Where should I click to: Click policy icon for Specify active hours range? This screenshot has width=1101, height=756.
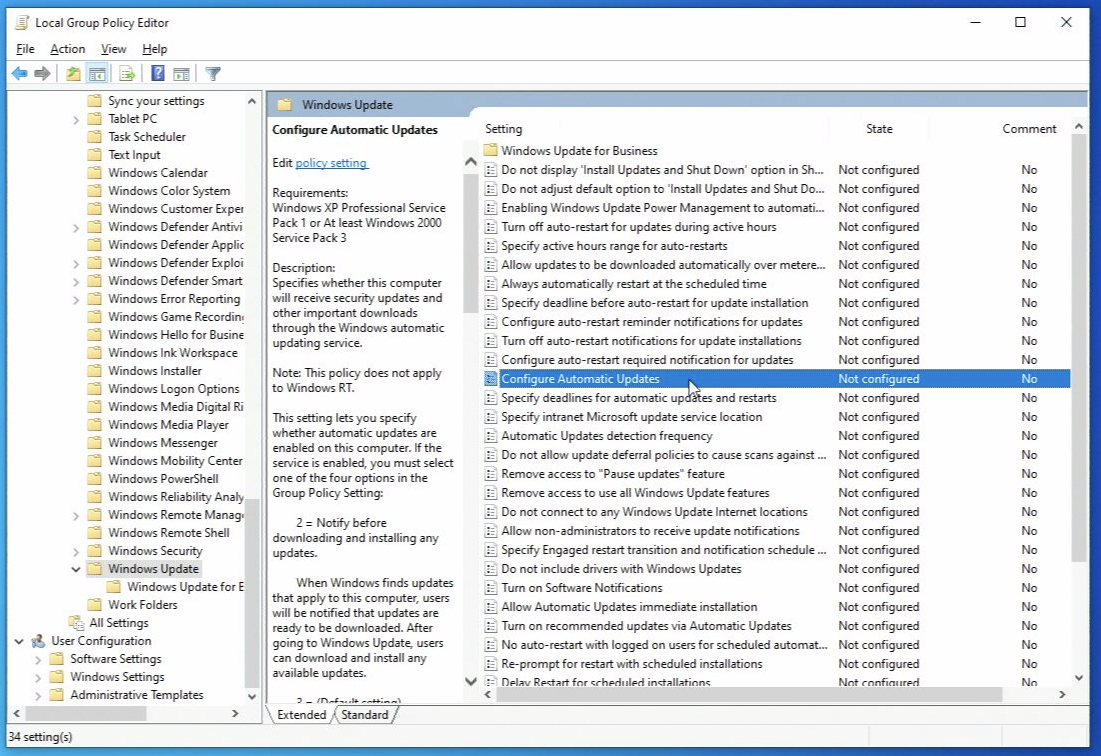pyautogui.click(x=491, y=246)
